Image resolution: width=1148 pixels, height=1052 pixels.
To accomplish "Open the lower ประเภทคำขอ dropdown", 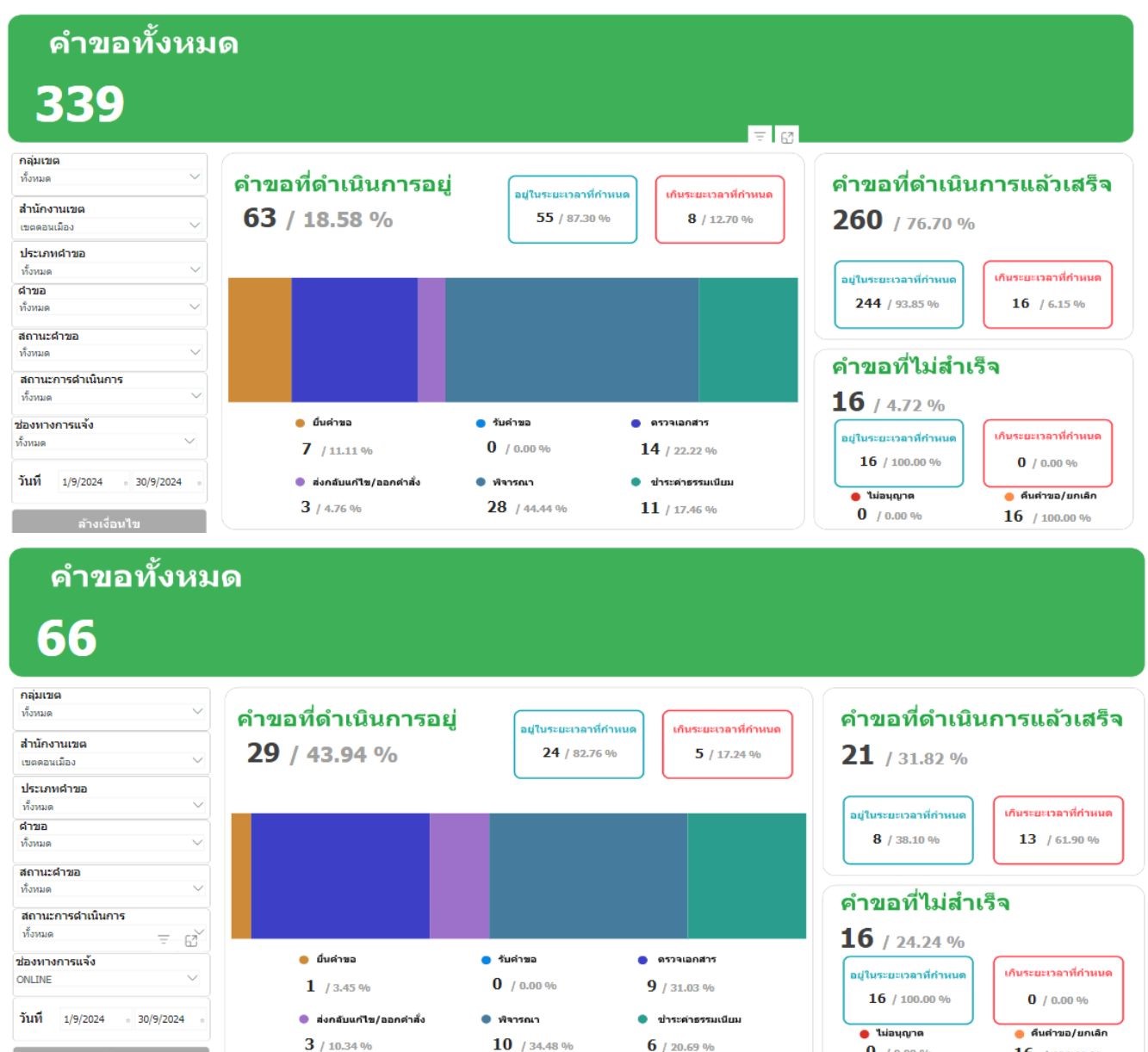I will (197, 805).
